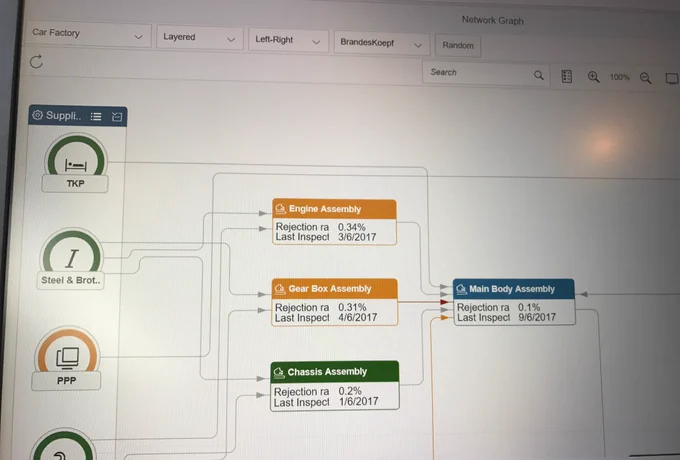Click the zoom out icon
Viewport: 680px width, 460px height.
(645, 78)
